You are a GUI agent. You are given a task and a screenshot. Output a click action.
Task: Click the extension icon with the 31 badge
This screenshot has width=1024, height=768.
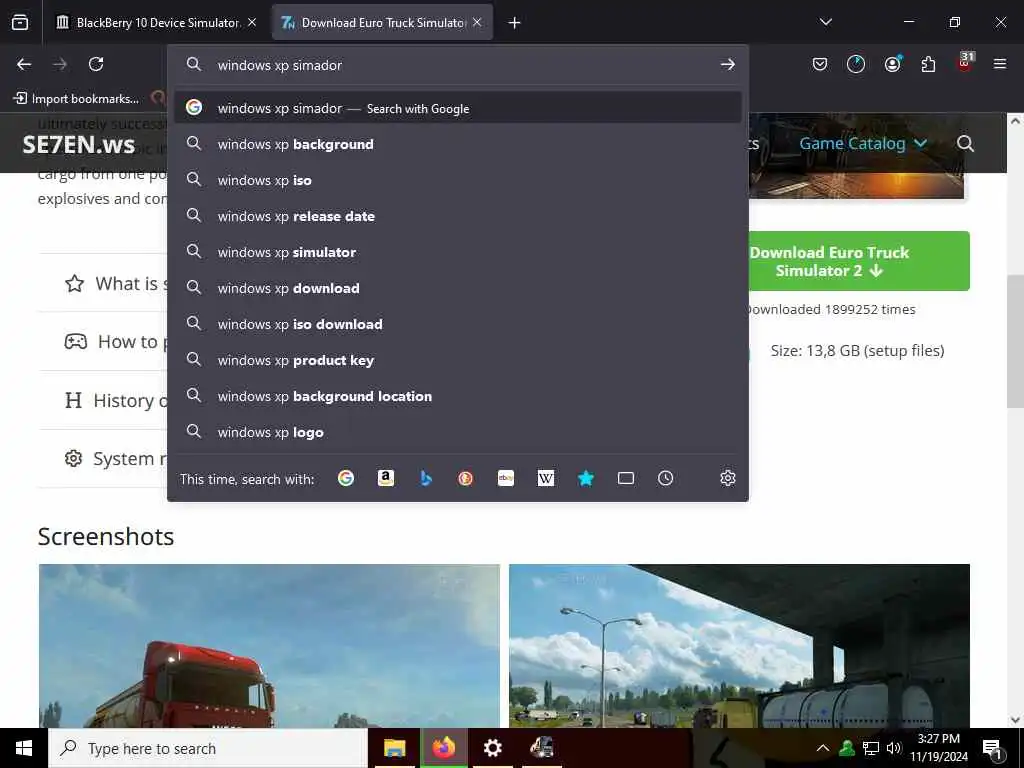(x=965, y=61)
